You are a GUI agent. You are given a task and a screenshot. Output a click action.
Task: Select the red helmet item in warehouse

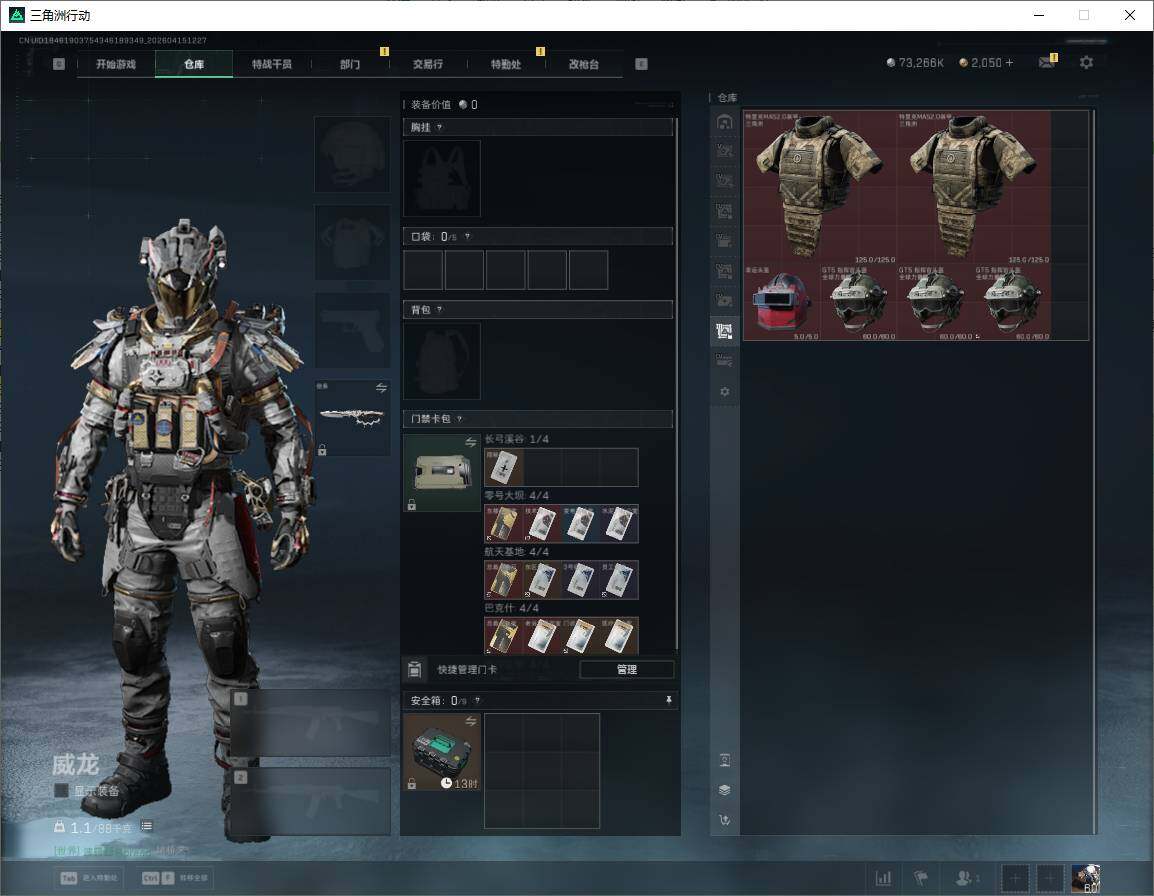(782, 303)
